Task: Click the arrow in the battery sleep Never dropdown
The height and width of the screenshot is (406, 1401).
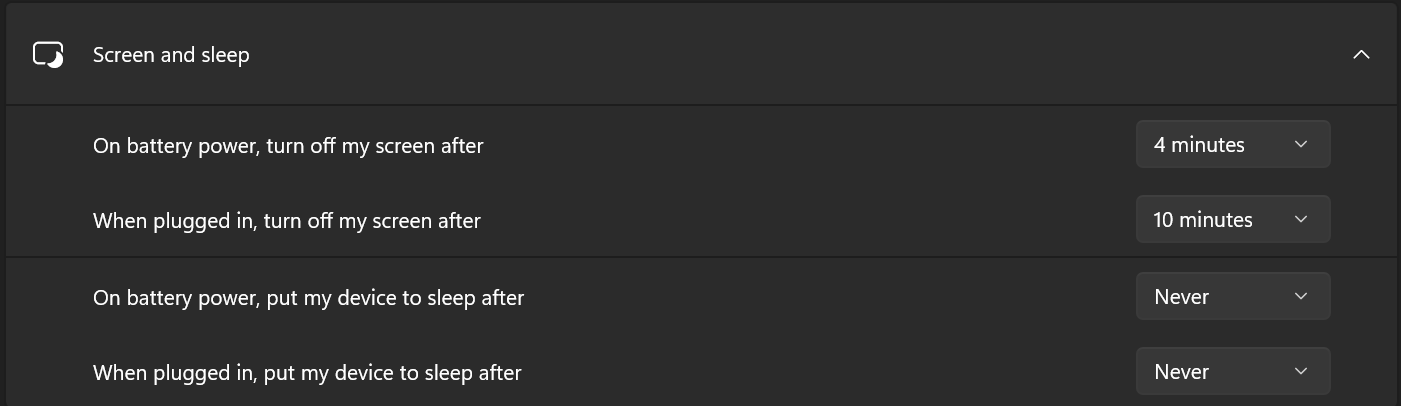Action: point(1301,296)
